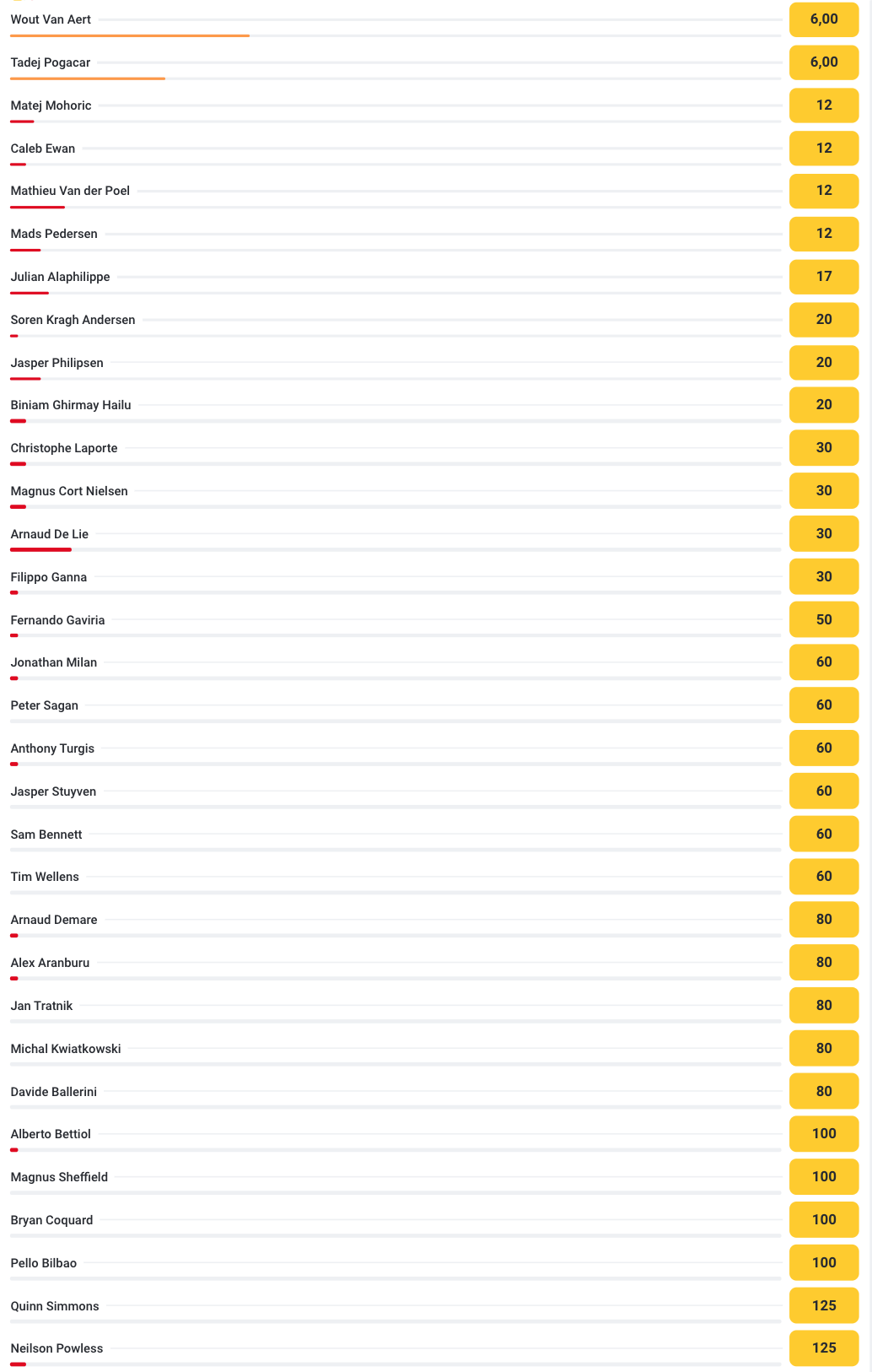Viewport: 872px width, 1372px height.
Task: Pick Matej Mohoric's odds of 12
Action: [823, 105]
